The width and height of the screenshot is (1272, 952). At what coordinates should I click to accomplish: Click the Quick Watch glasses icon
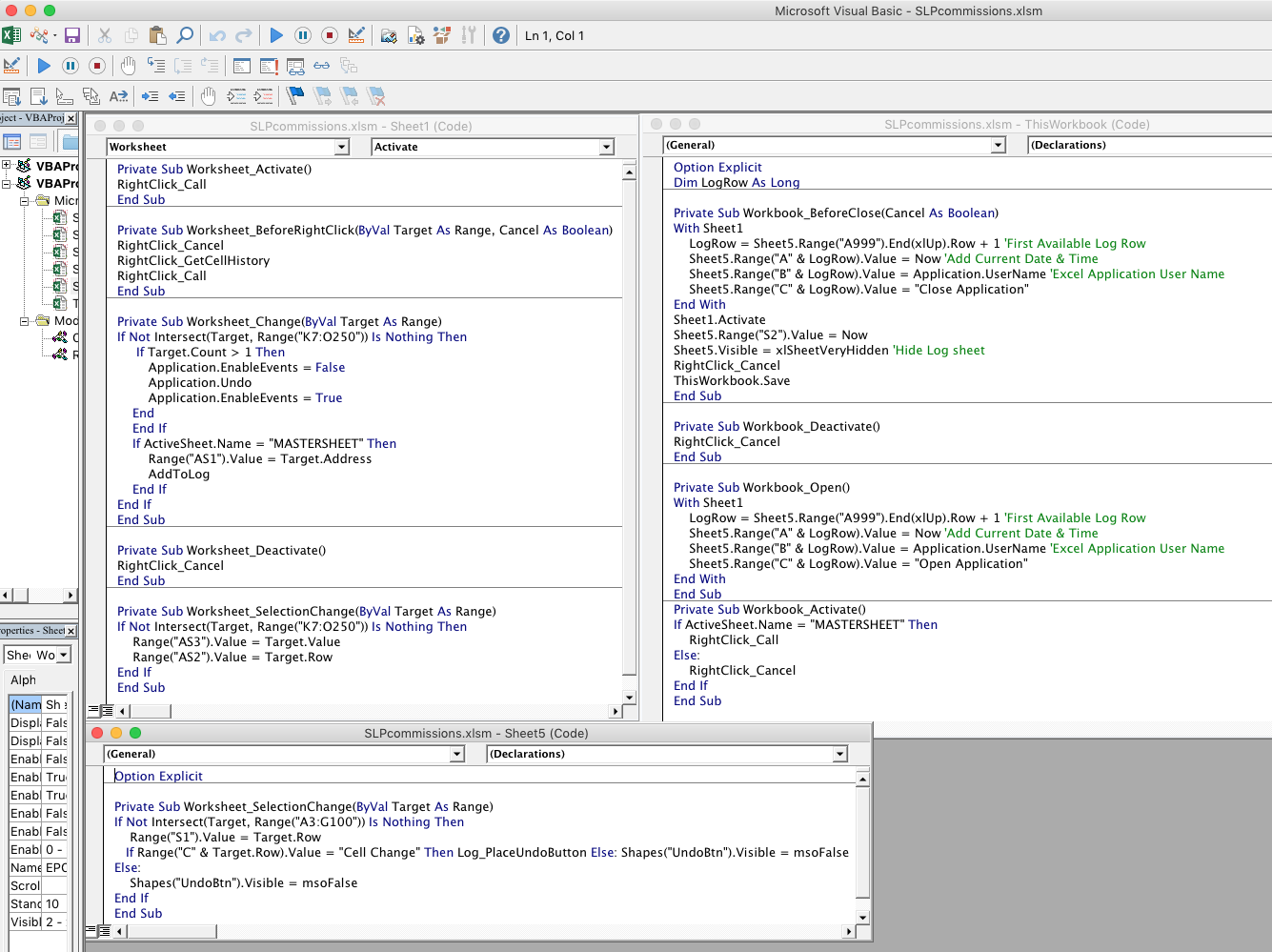[x=322, y=66]
